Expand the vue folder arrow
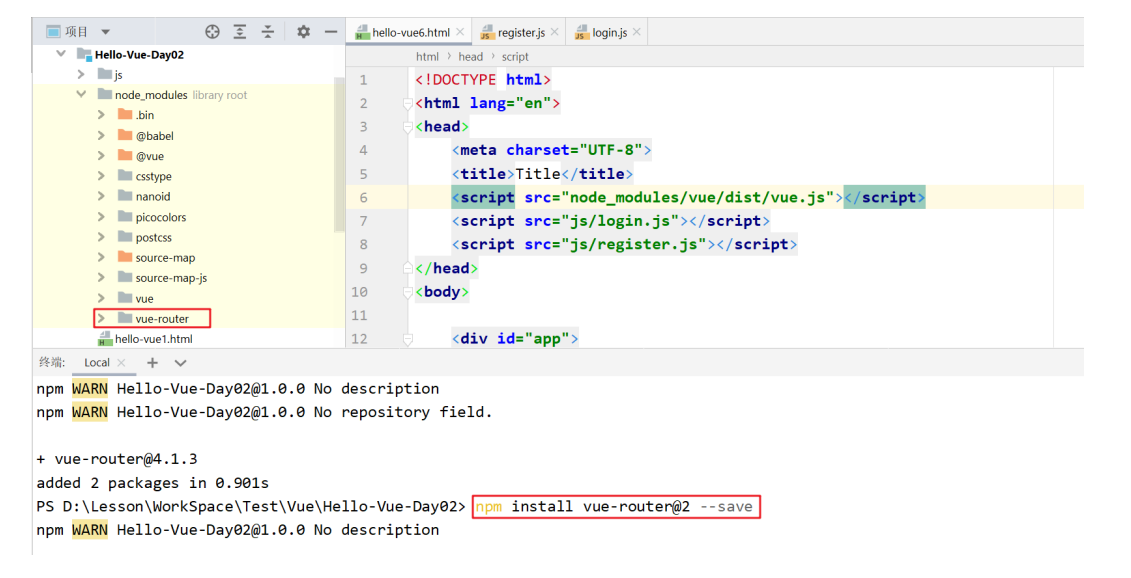This screenshot has width=1131, height=578. pos(101,298)
